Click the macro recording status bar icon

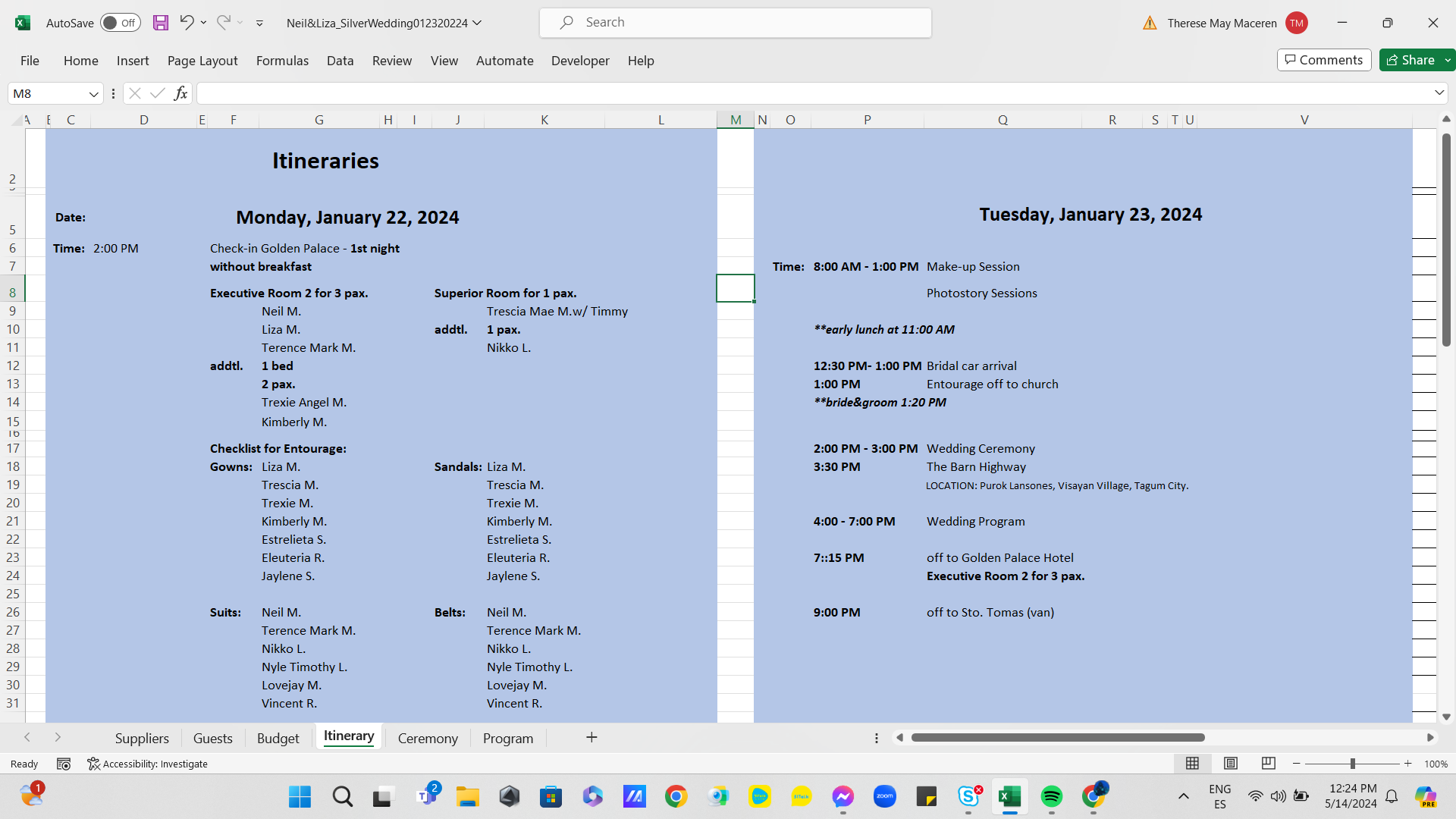point(64,764)
